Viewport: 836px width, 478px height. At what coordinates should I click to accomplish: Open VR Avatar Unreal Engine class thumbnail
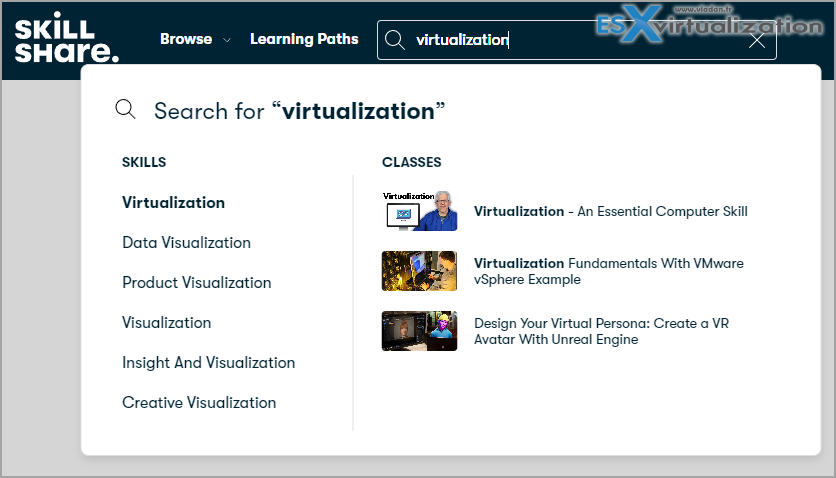tap(420, 331)
